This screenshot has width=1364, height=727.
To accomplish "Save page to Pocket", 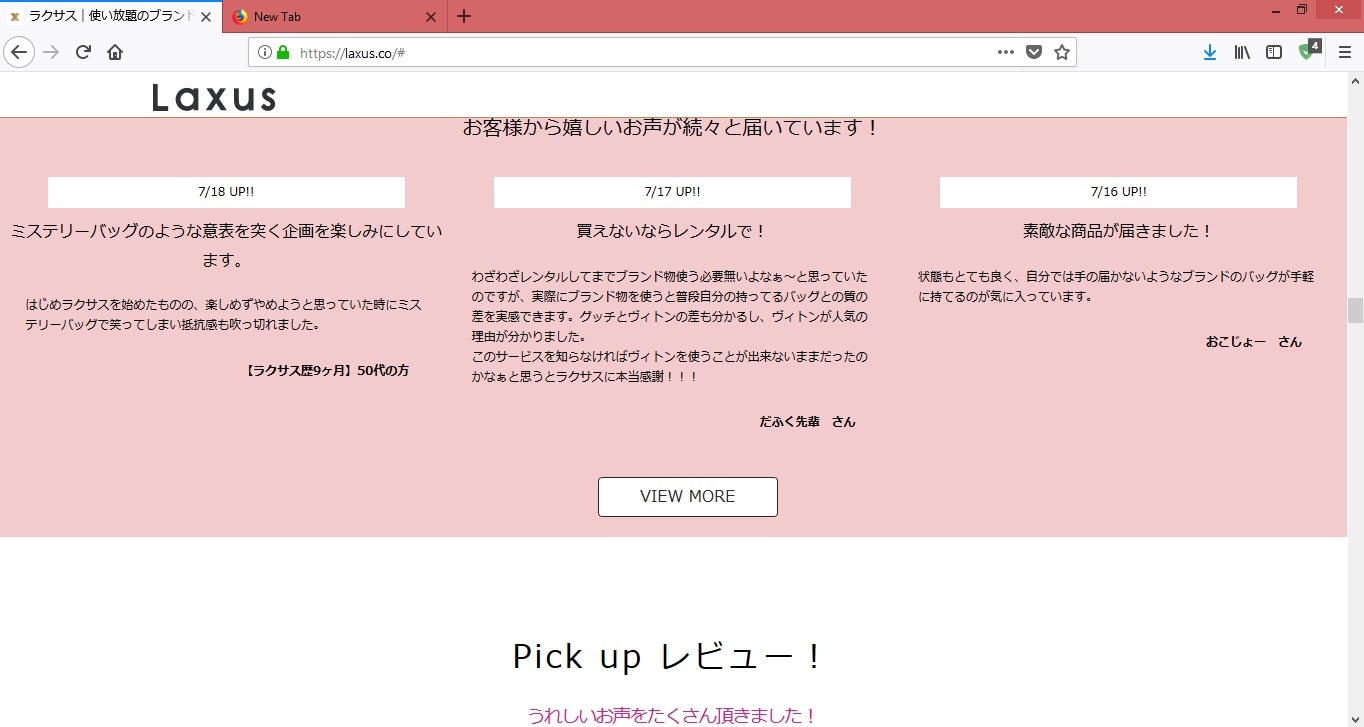I will (x=1034, y=52).
